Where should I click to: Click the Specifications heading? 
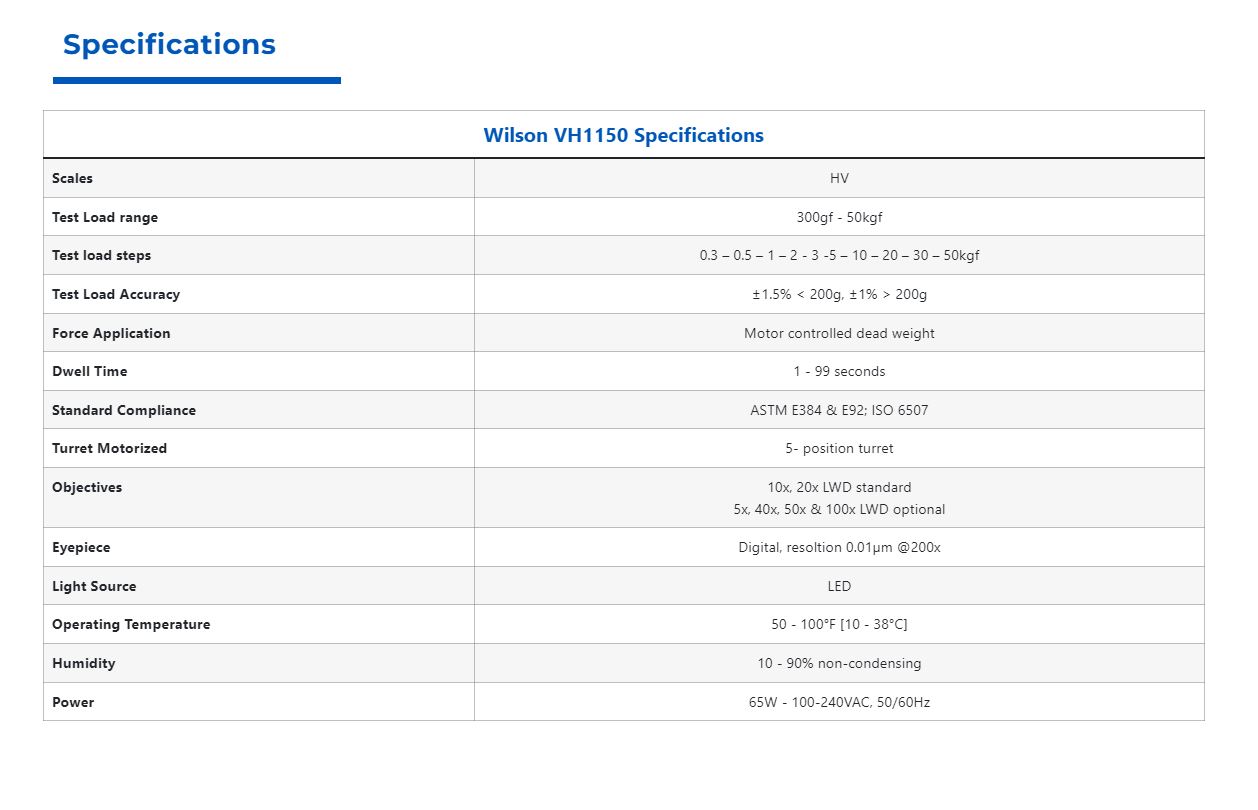(169, 45)
